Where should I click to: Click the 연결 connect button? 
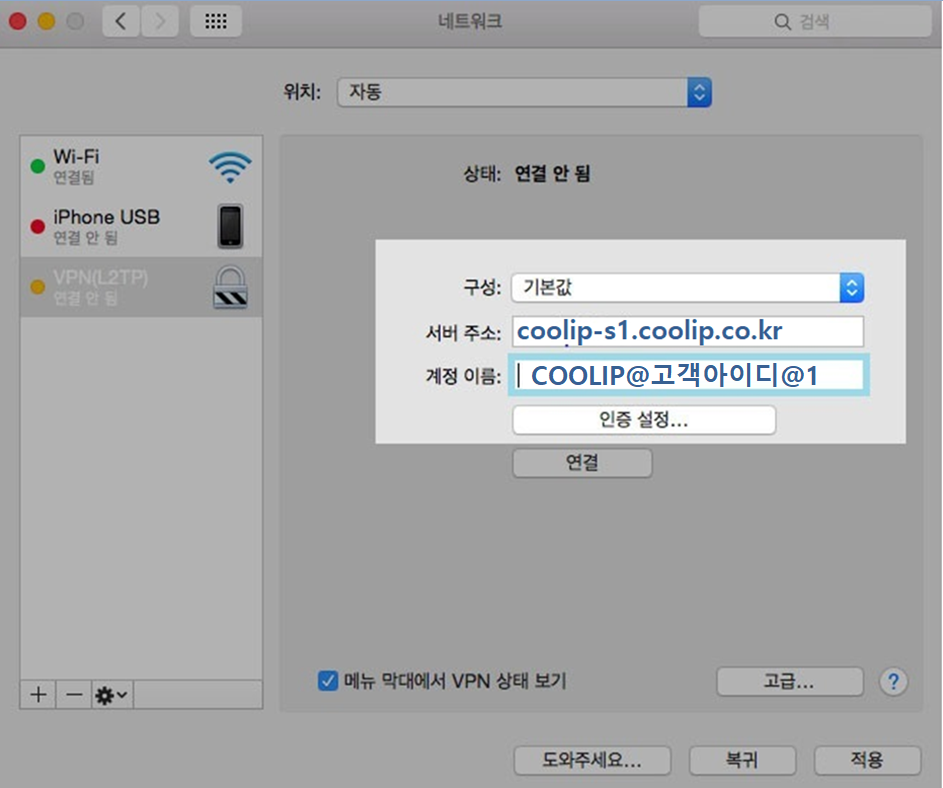(x=582, y=463)
